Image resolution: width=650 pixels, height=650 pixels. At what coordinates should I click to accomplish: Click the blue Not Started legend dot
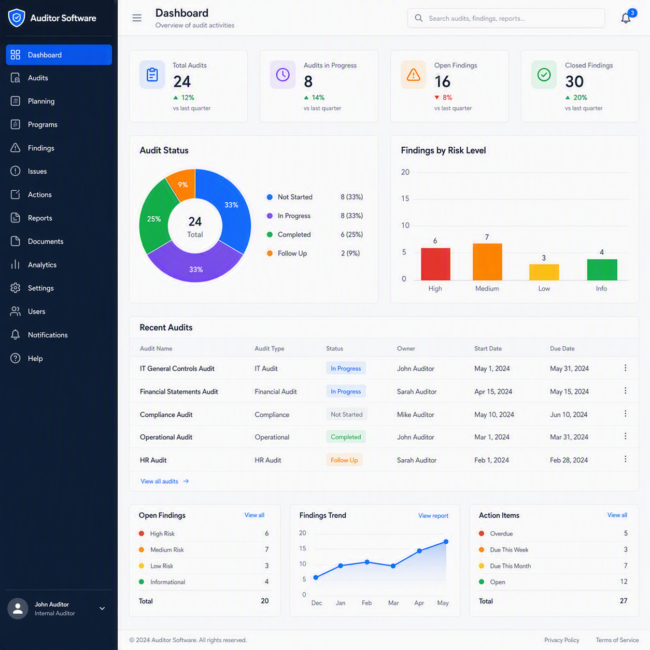pos(269,197)
